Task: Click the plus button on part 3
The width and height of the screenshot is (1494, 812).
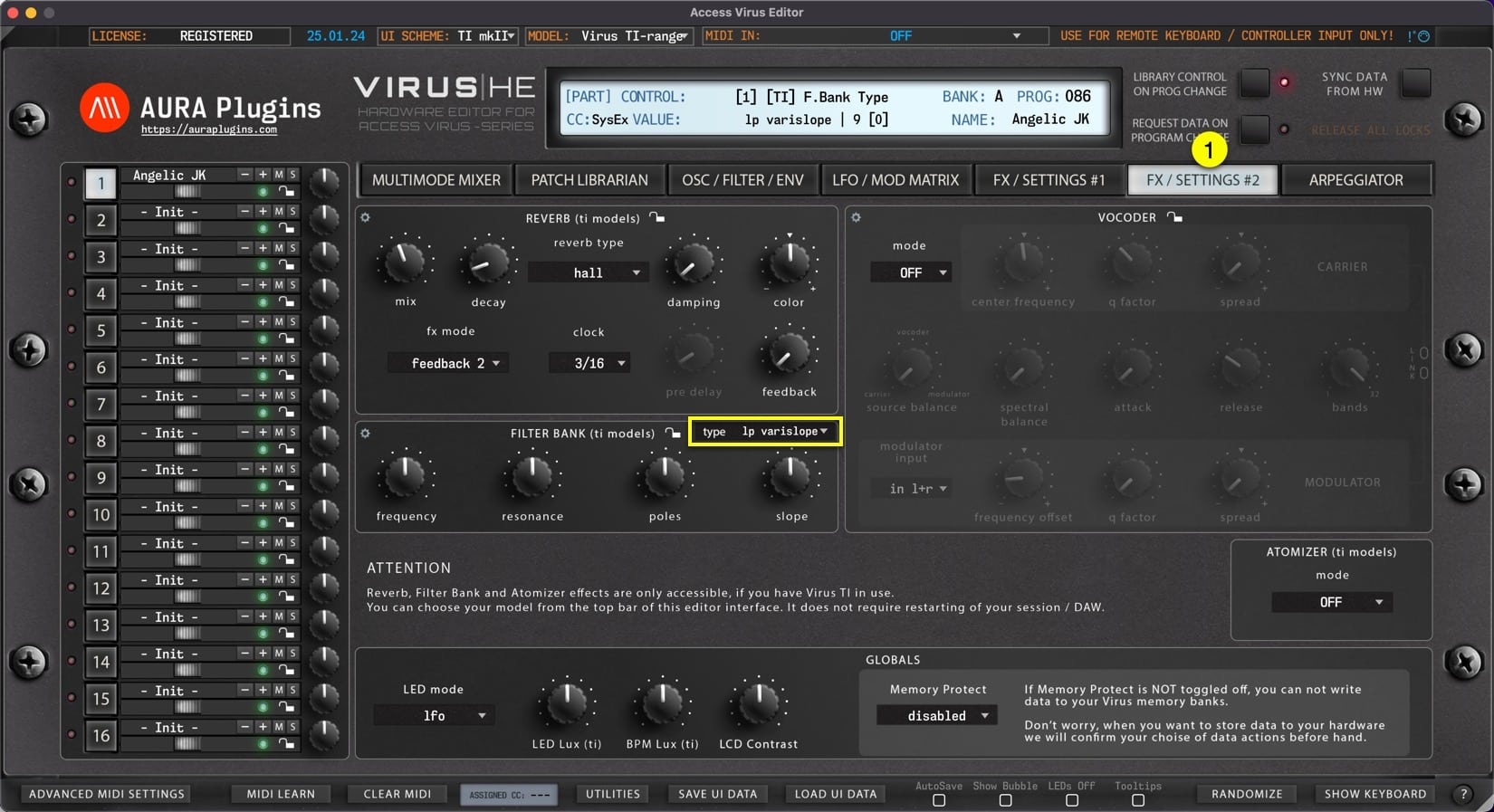Action: tap(263, 248)
